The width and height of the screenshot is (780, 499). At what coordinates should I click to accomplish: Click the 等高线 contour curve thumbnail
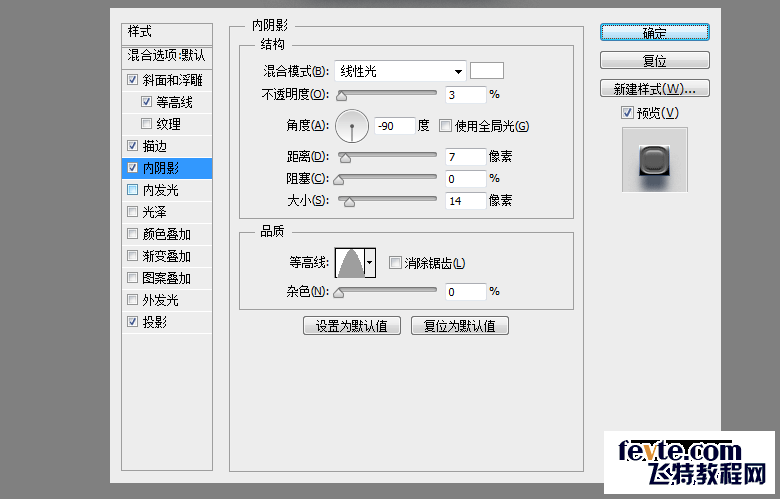[350, 262]
